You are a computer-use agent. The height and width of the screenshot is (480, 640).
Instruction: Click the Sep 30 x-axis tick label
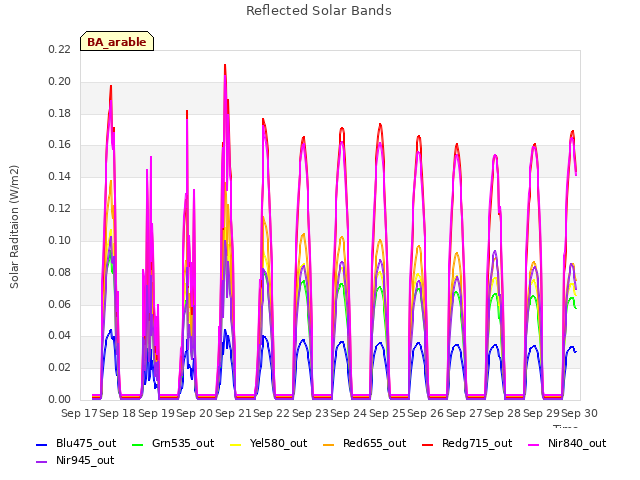580,413
